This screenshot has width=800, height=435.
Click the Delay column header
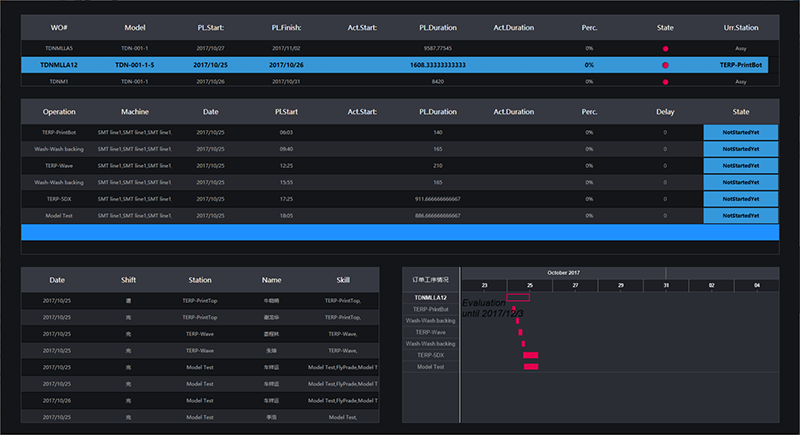click(665, 112)
